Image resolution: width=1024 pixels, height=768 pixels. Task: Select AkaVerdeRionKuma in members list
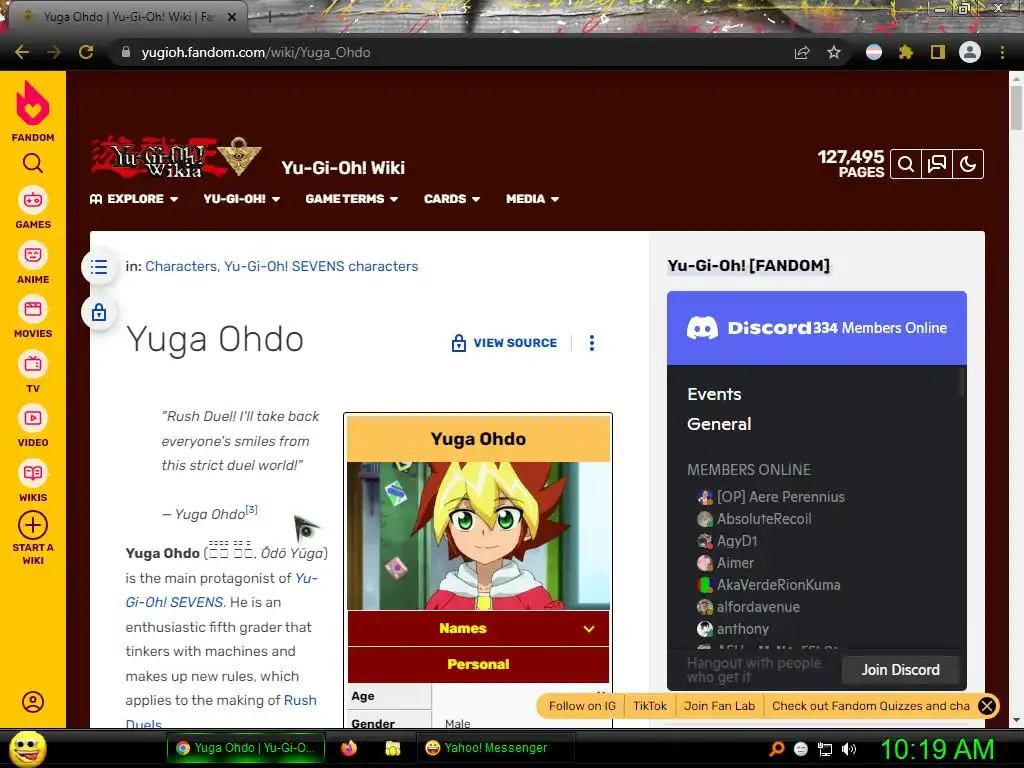(769, 585)
